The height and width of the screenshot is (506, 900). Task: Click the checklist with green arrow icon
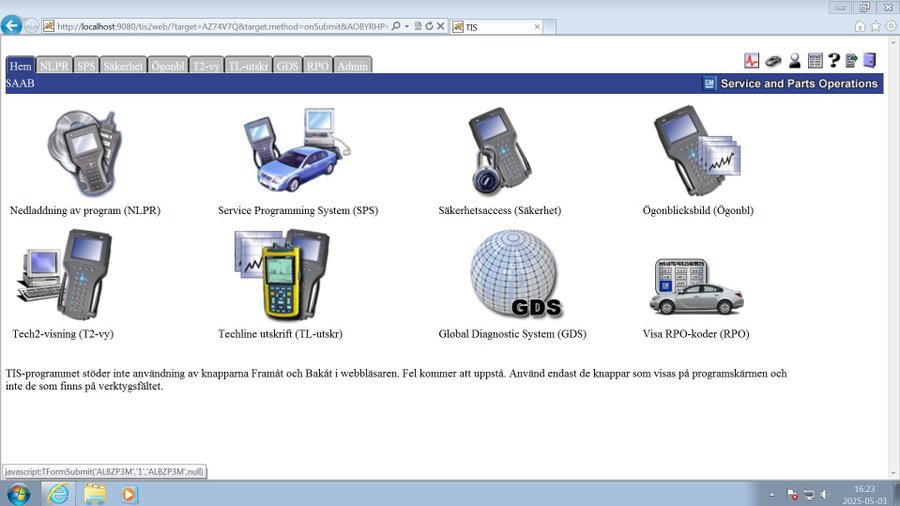pyautogui.click(x=852, y=60)
